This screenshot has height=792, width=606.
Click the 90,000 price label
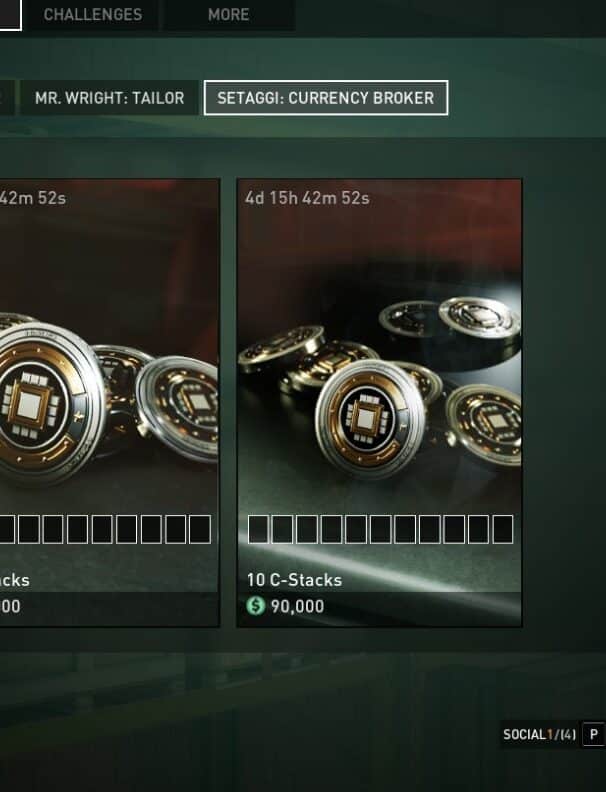(x=297, y=606)
